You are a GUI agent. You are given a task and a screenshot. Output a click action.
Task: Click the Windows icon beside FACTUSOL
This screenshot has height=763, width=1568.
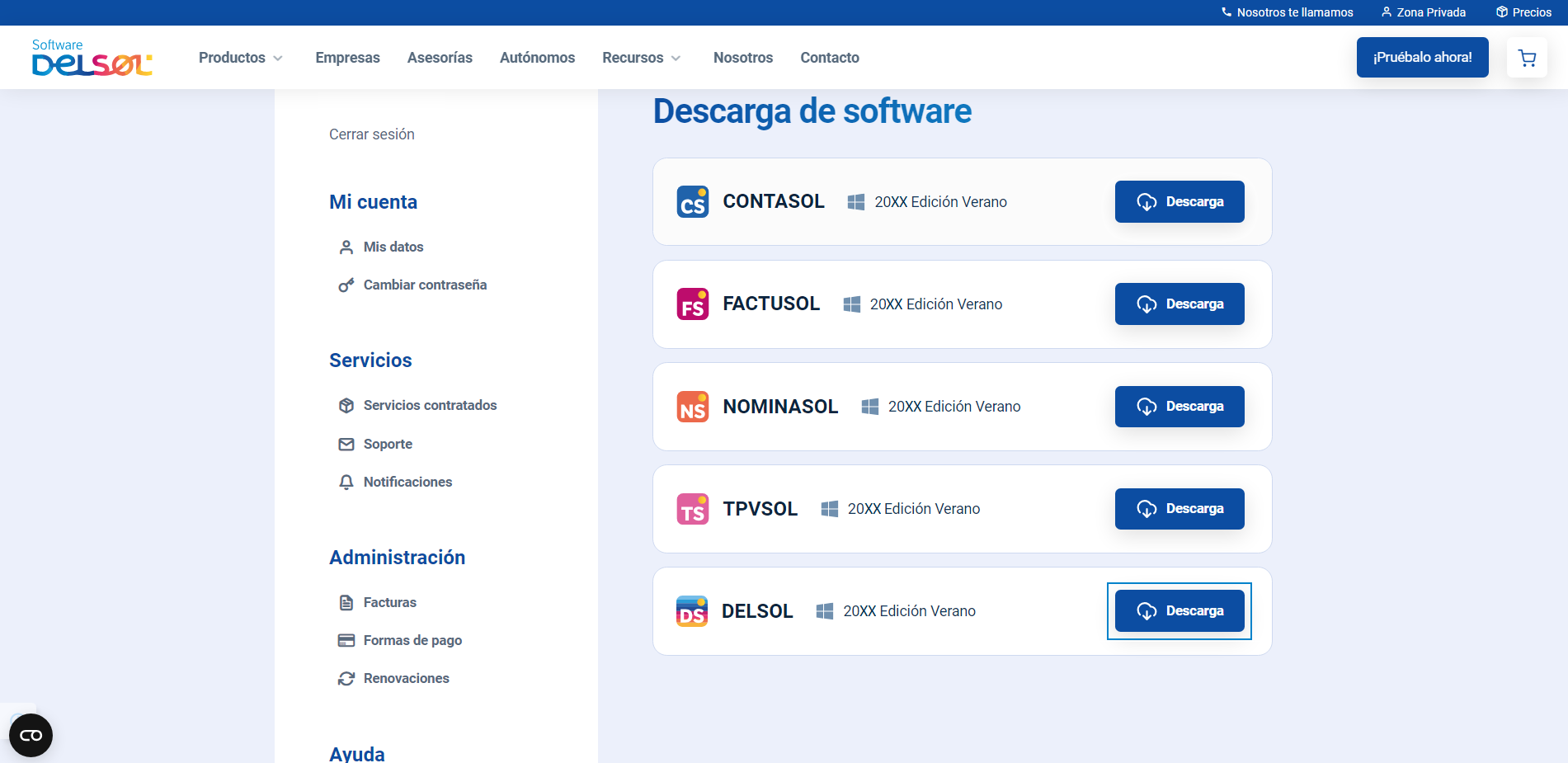pyautogui.click(x=852, y=304)
